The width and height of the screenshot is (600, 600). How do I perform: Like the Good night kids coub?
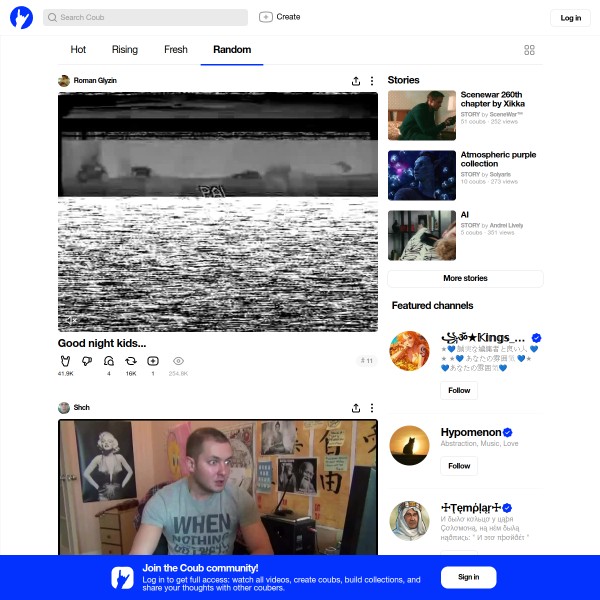(x=65, y=361)
